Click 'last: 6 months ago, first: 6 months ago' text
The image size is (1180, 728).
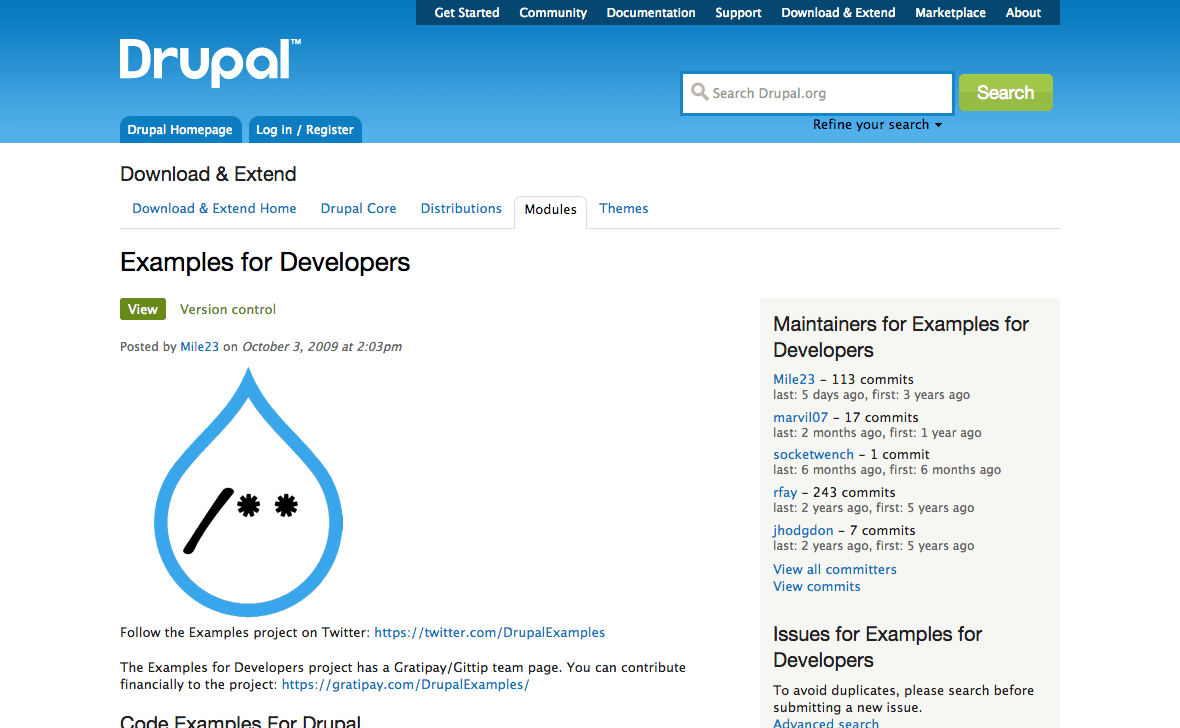[887, 471]
